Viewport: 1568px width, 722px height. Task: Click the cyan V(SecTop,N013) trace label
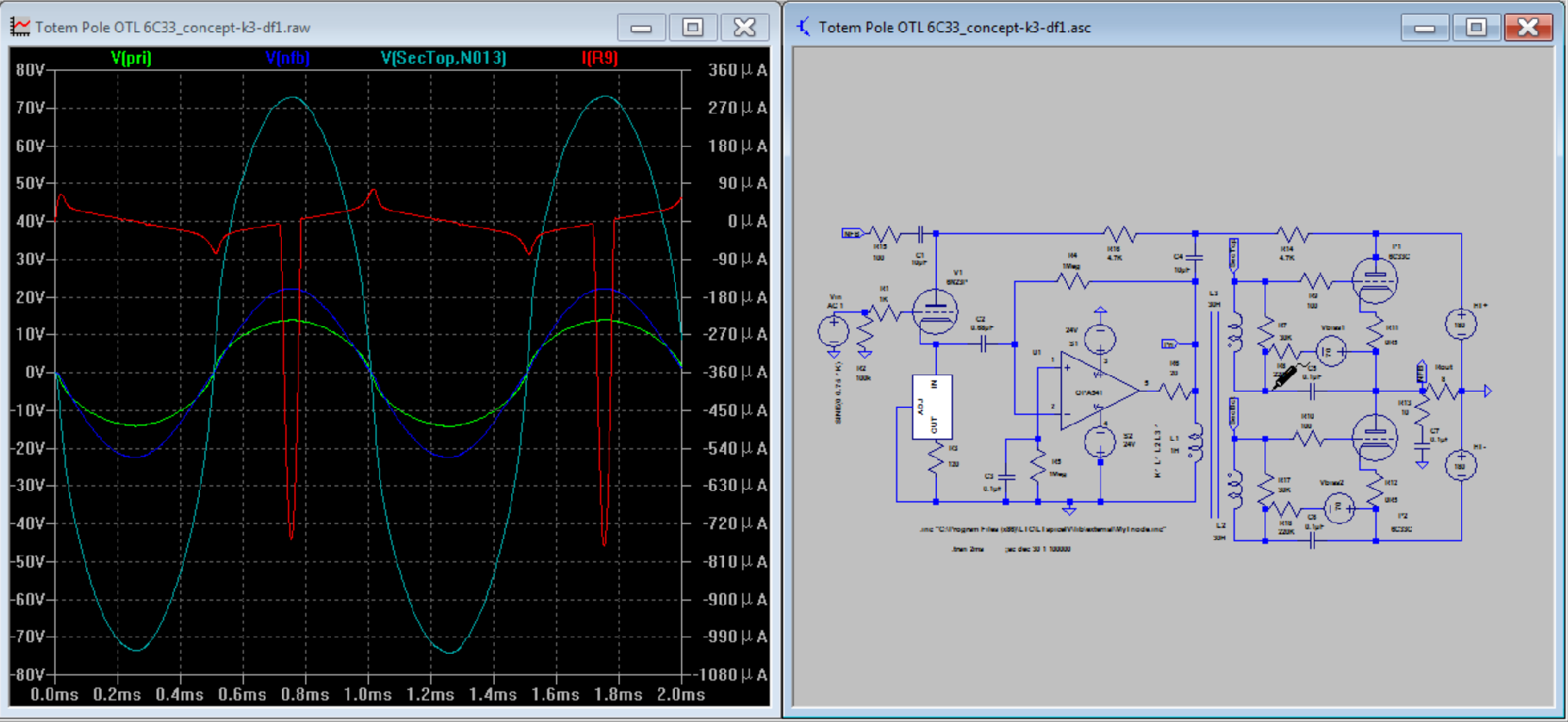click(x=444, y=58)
